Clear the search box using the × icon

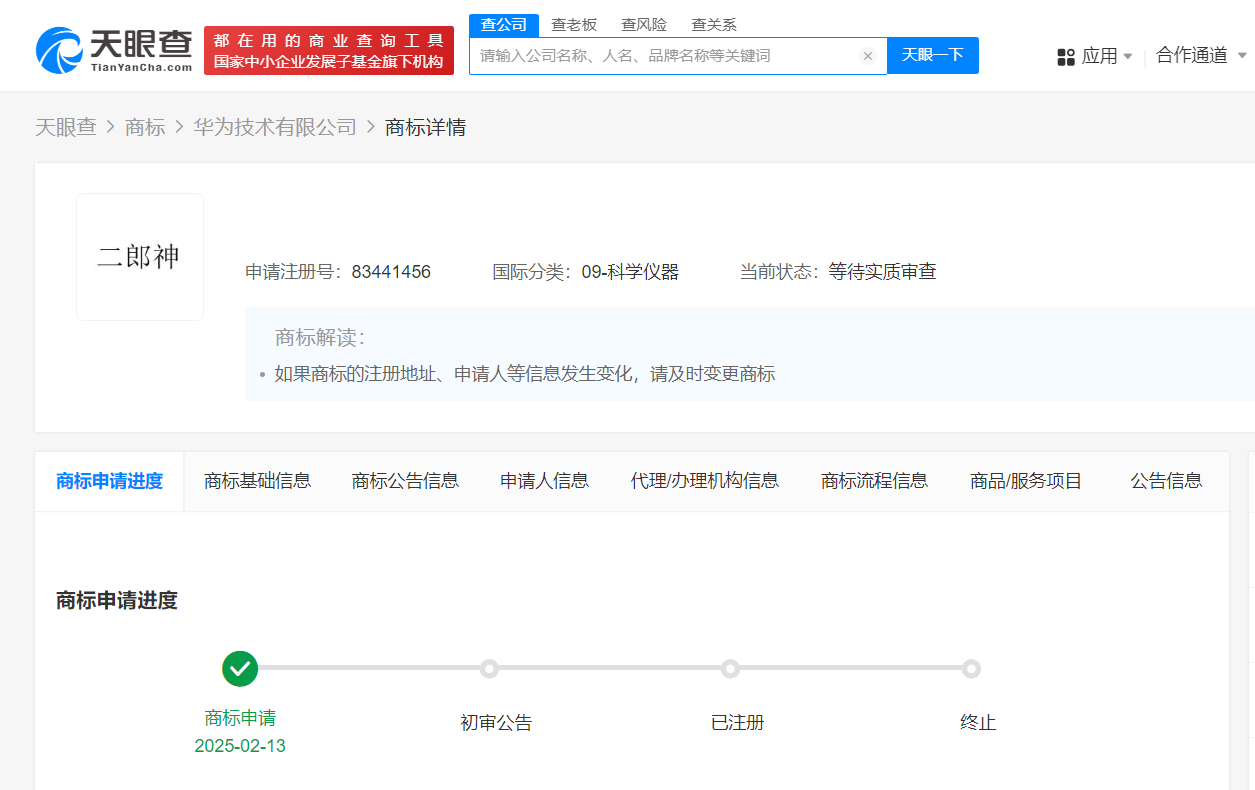tap(868, 56)
